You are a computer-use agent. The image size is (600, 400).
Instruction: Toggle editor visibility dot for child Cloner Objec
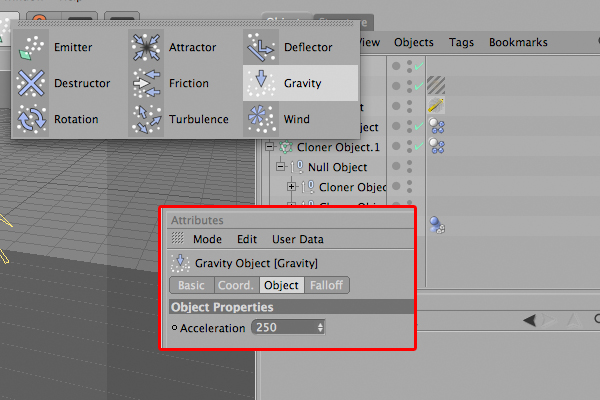coord(409,183)
